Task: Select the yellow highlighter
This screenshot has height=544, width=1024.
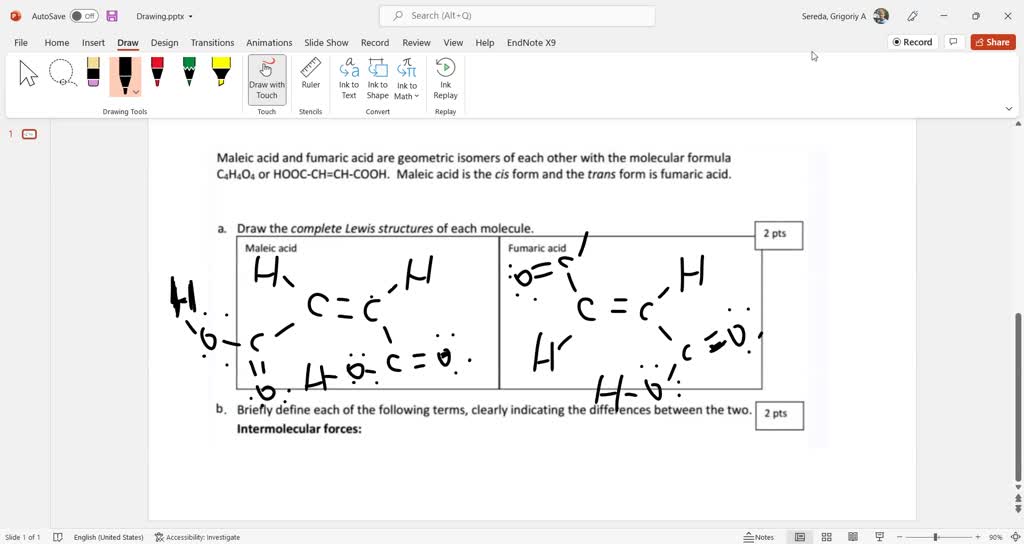Action: (x=221, y=72)
